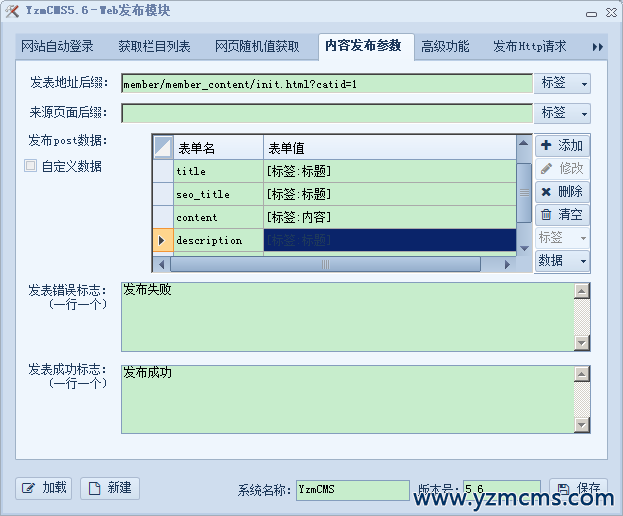Click the row pointer arrow of description row
This screenshot has width=623, height=516.
(x=163, y=240)
